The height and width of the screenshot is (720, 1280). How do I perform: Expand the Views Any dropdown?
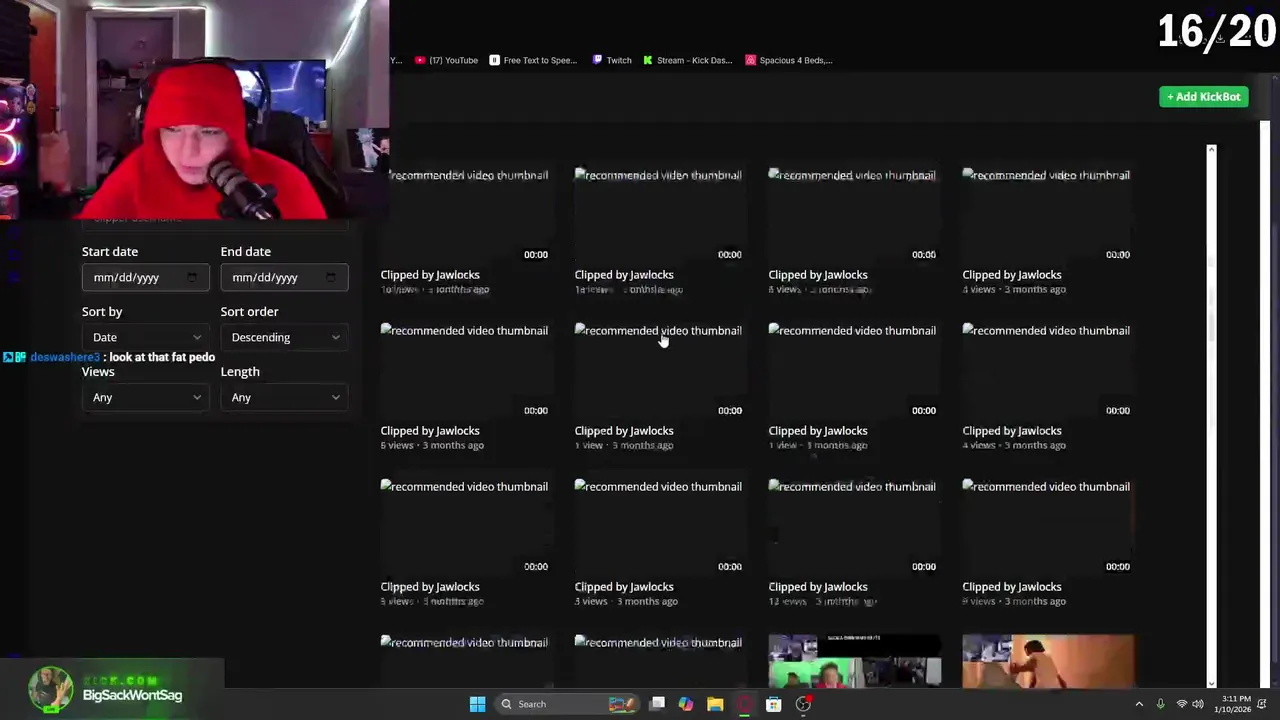pos(145,397)
